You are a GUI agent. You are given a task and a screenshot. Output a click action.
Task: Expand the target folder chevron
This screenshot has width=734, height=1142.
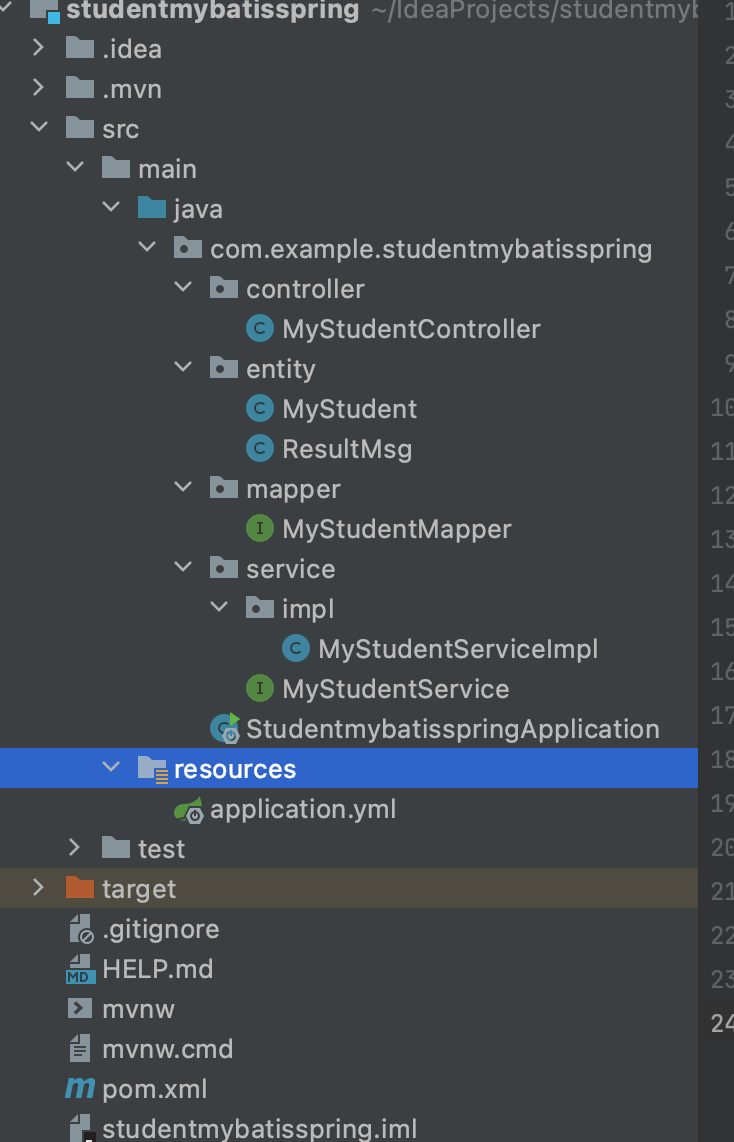(x=39, y=888)
